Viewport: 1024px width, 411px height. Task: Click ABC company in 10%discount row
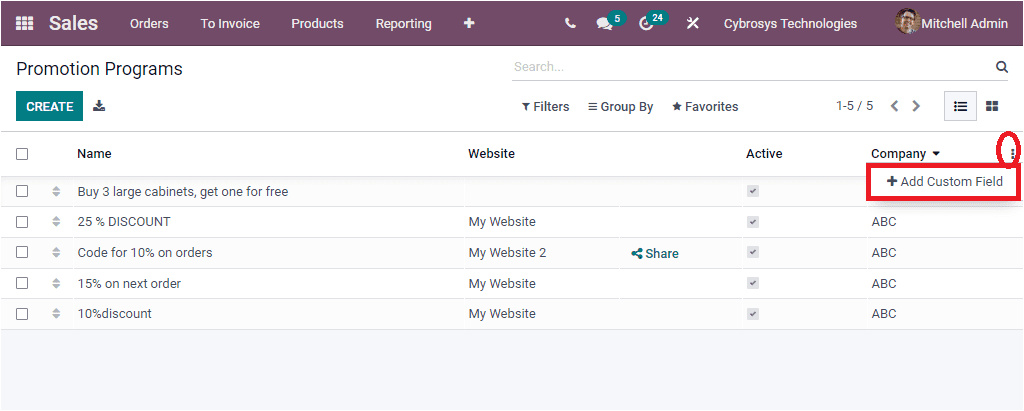[884, 314]
